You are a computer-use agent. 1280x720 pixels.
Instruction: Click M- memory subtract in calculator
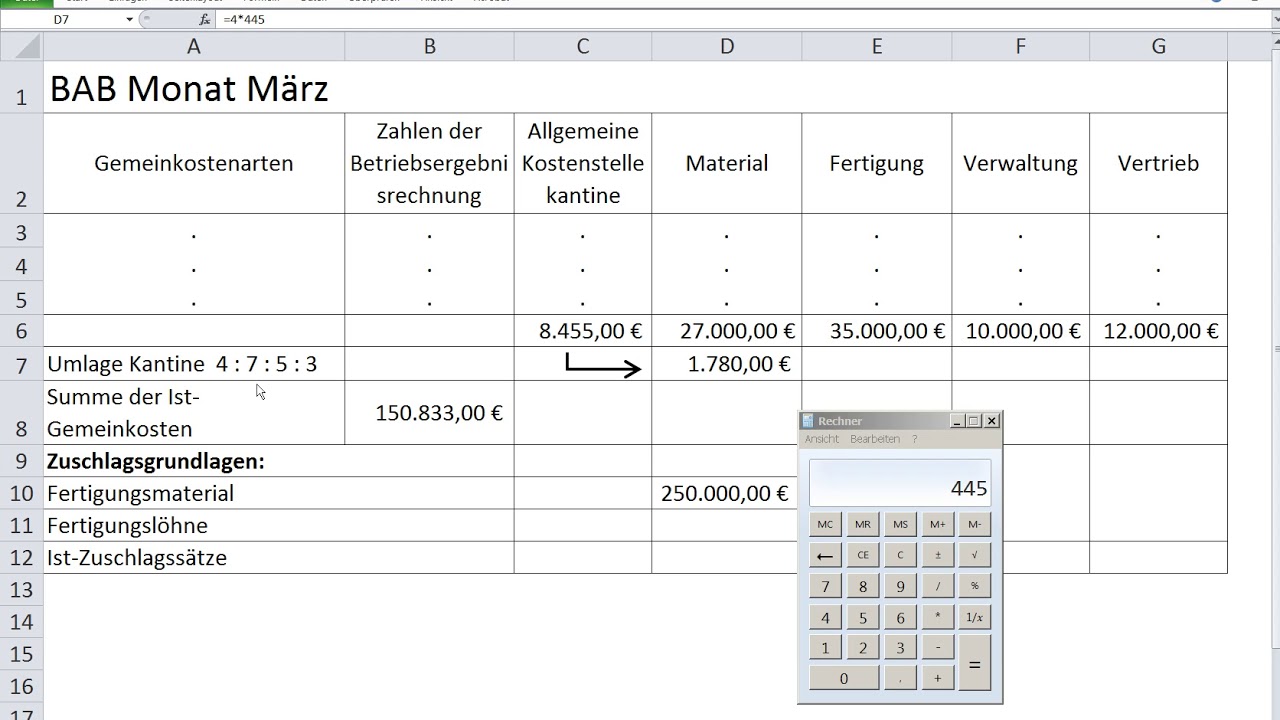tap(975, 524)
